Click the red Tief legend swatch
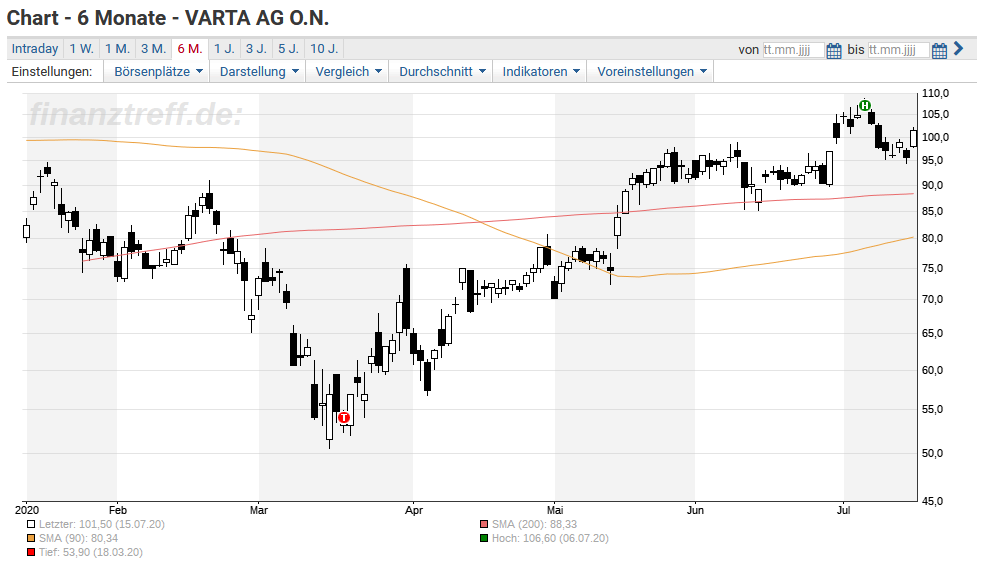Viewport: 988px width, 572px height. (x=31, y=552)
